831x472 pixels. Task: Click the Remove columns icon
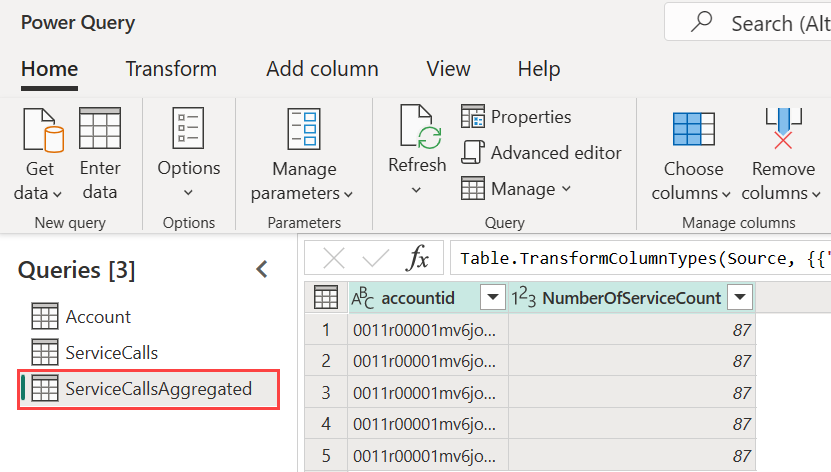click(783, 130)
